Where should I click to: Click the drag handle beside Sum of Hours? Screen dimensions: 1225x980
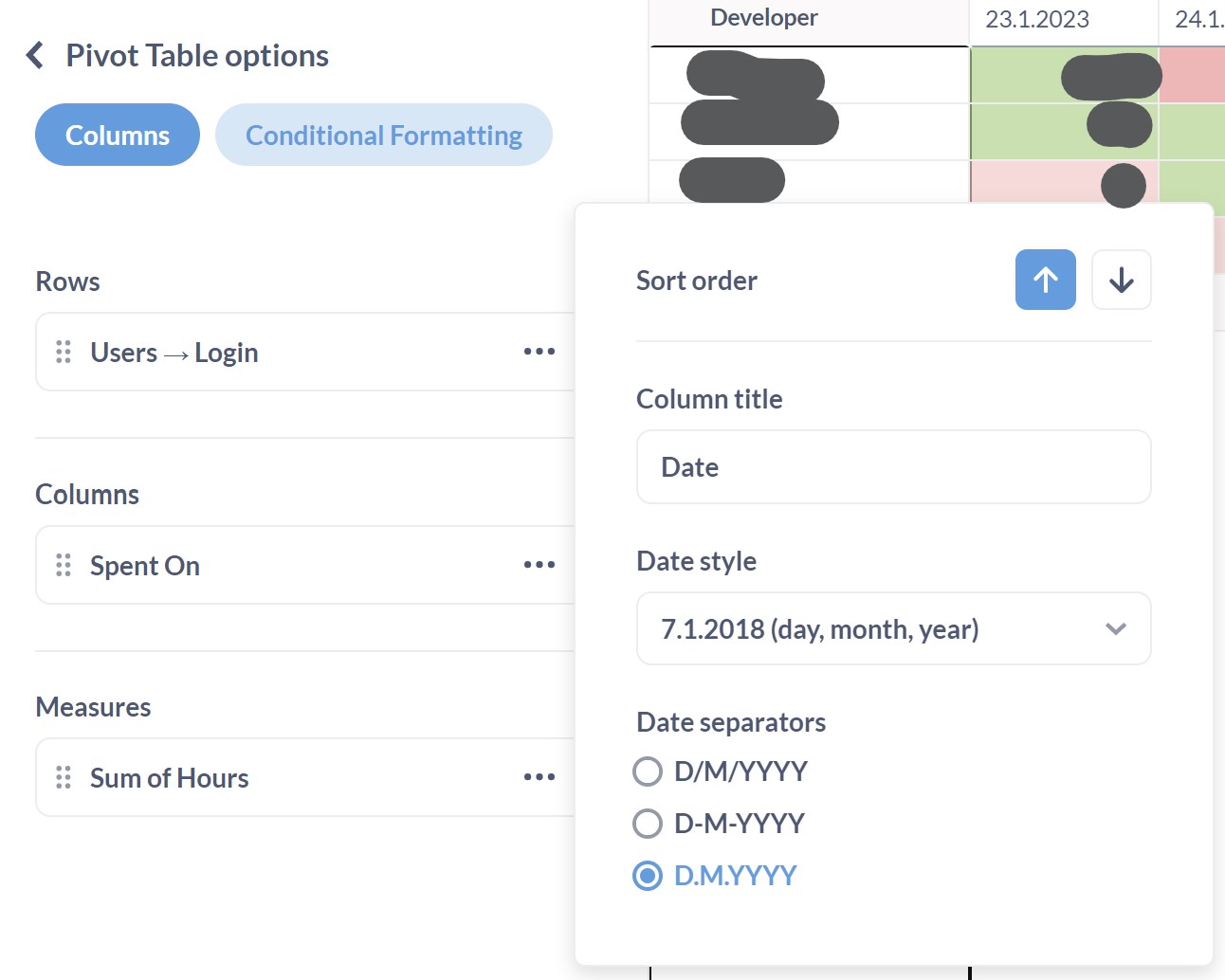point(64,777)
